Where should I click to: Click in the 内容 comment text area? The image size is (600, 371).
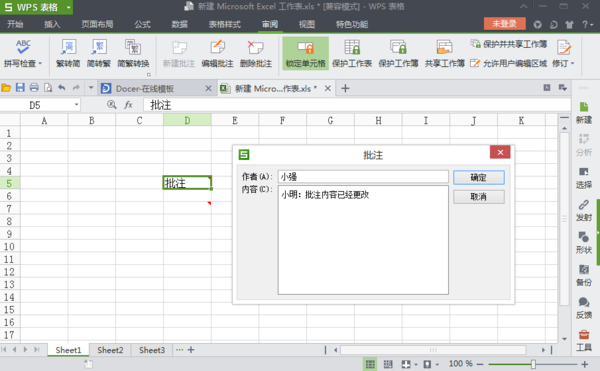(363, 240)
